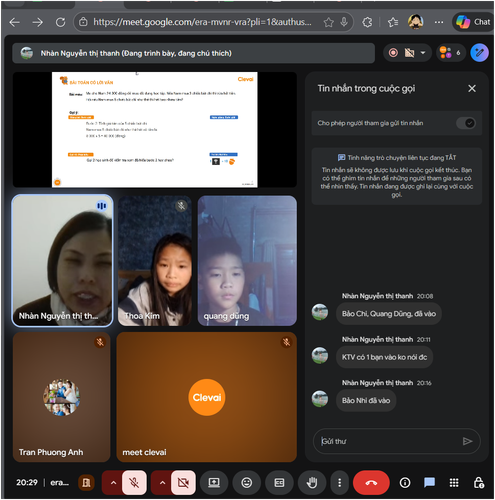This screenshot has width=495, height=500.
Task: Toggle allowing participants to send messages
Action: (466, 123)
